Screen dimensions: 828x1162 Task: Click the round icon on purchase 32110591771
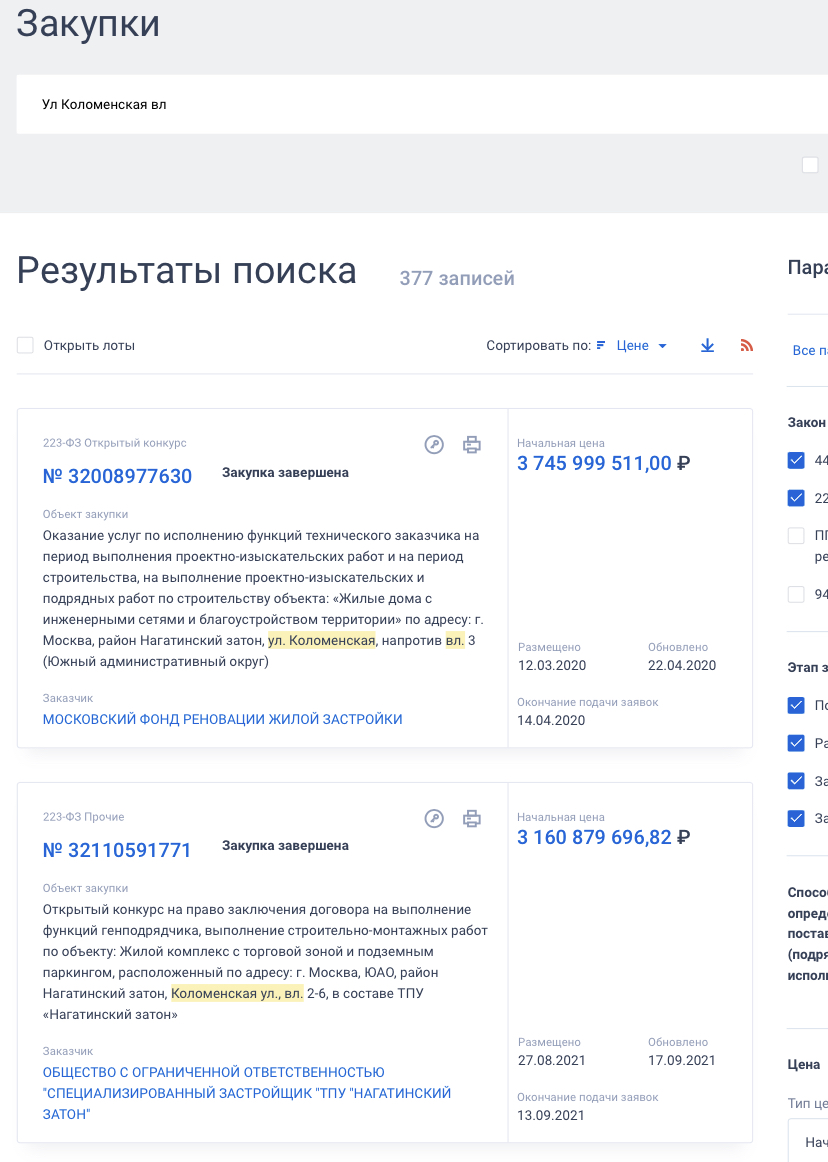click(x=434, y=818)
